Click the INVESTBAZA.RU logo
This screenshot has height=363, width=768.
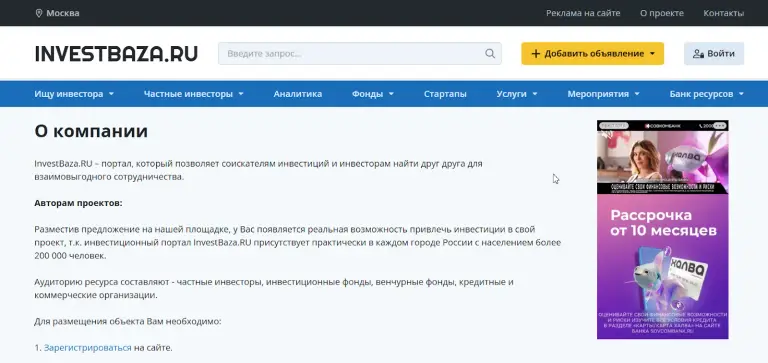coord(116,53)
